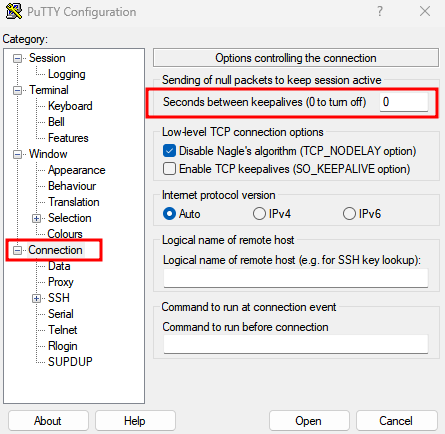Collapse the Terminal tree node
Image resolution: width=445 pixels, height=434 pixels.
[x=17, y=91]
